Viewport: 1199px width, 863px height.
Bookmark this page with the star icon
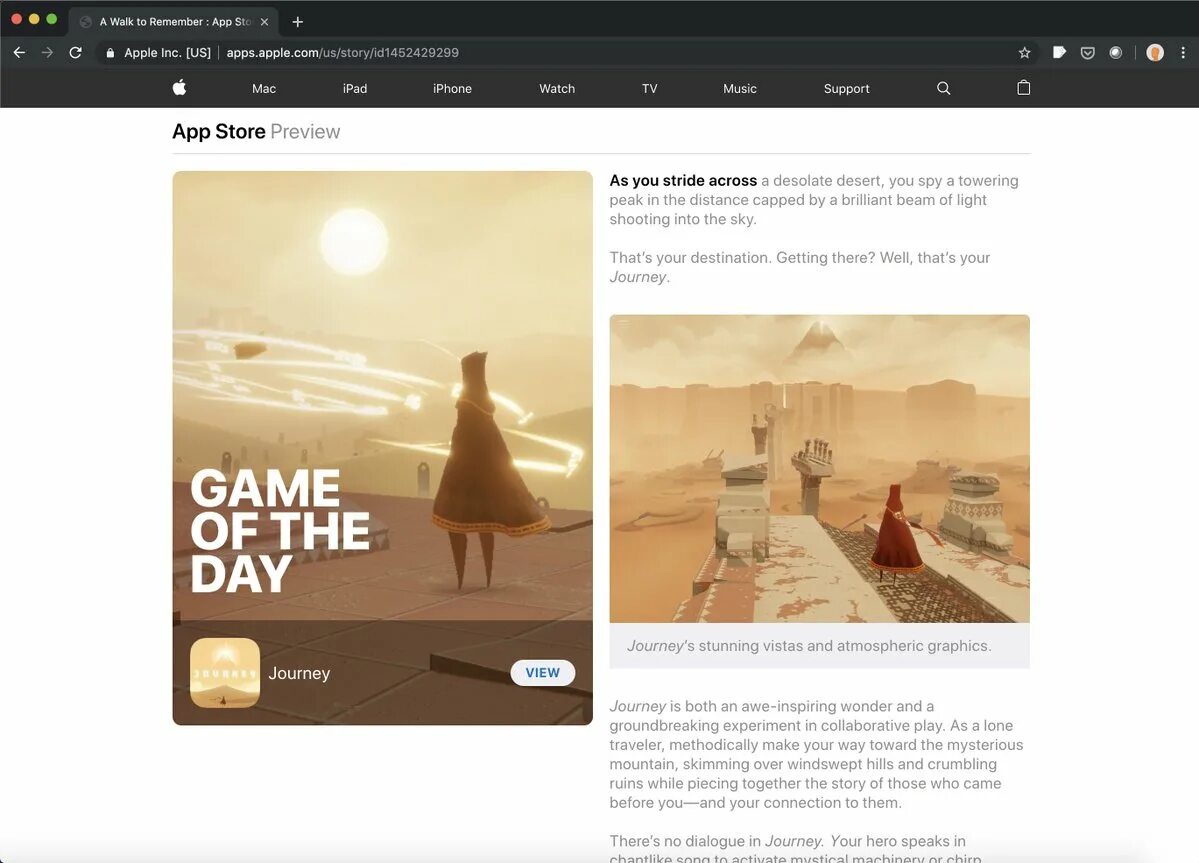coord(1025,53)
